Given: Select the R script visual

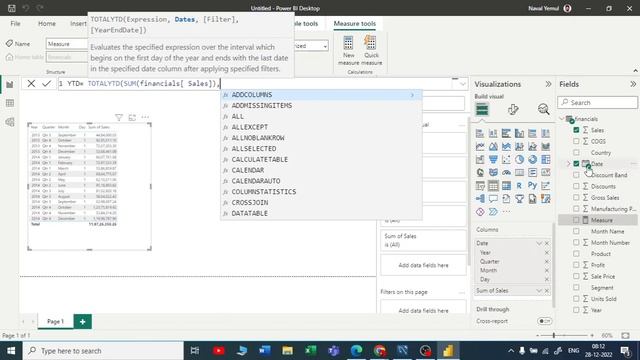Looking at the screenshot, I should [519, 186].
